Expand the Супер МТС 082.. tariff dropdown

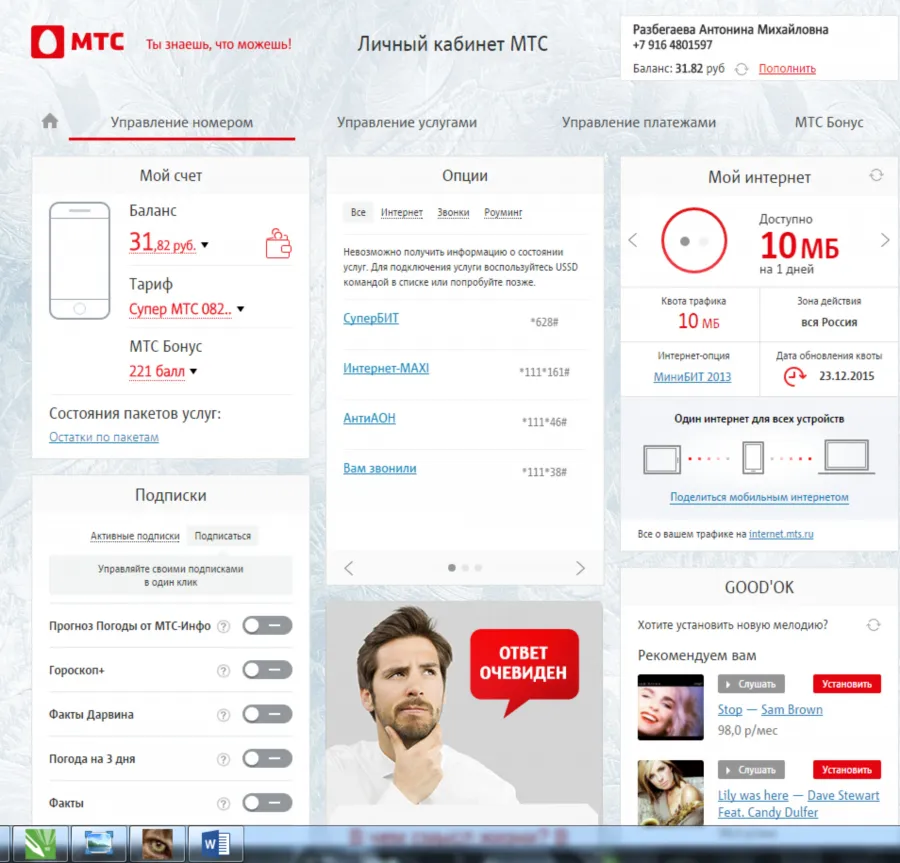pyautogui.click(x=240, y=309)
